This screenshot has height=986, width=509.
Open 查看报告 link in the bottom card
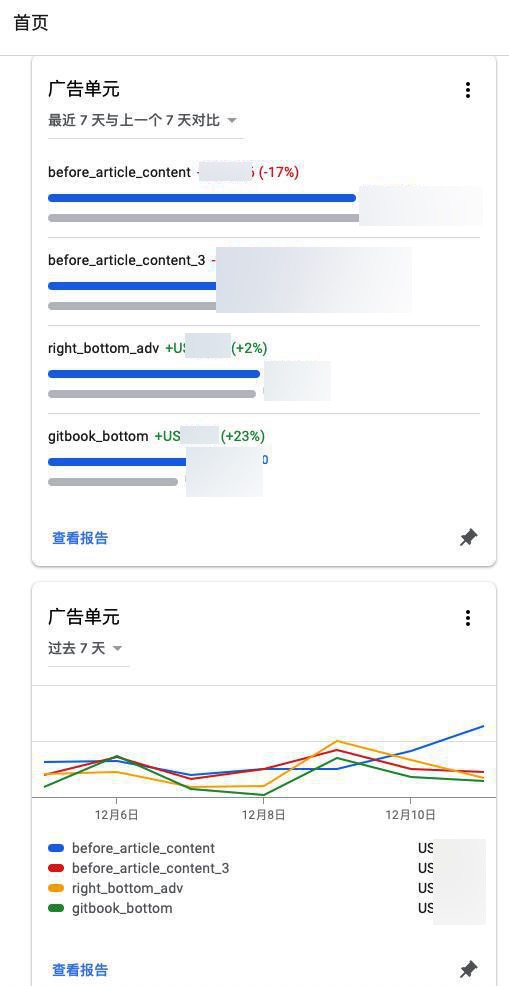[80, 970]
